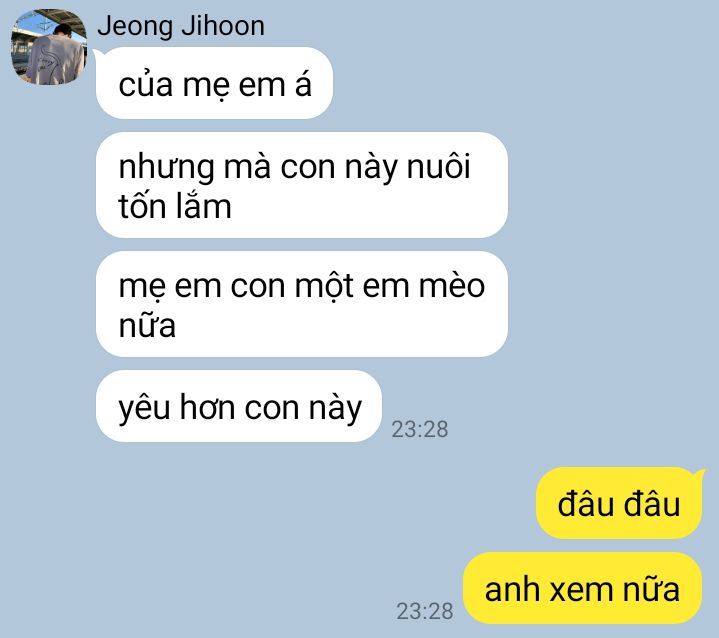The image size is (719, 638).
Task: Tap the tail of the first white bubble
Action: pyautogui.click(x=98, y=54)
